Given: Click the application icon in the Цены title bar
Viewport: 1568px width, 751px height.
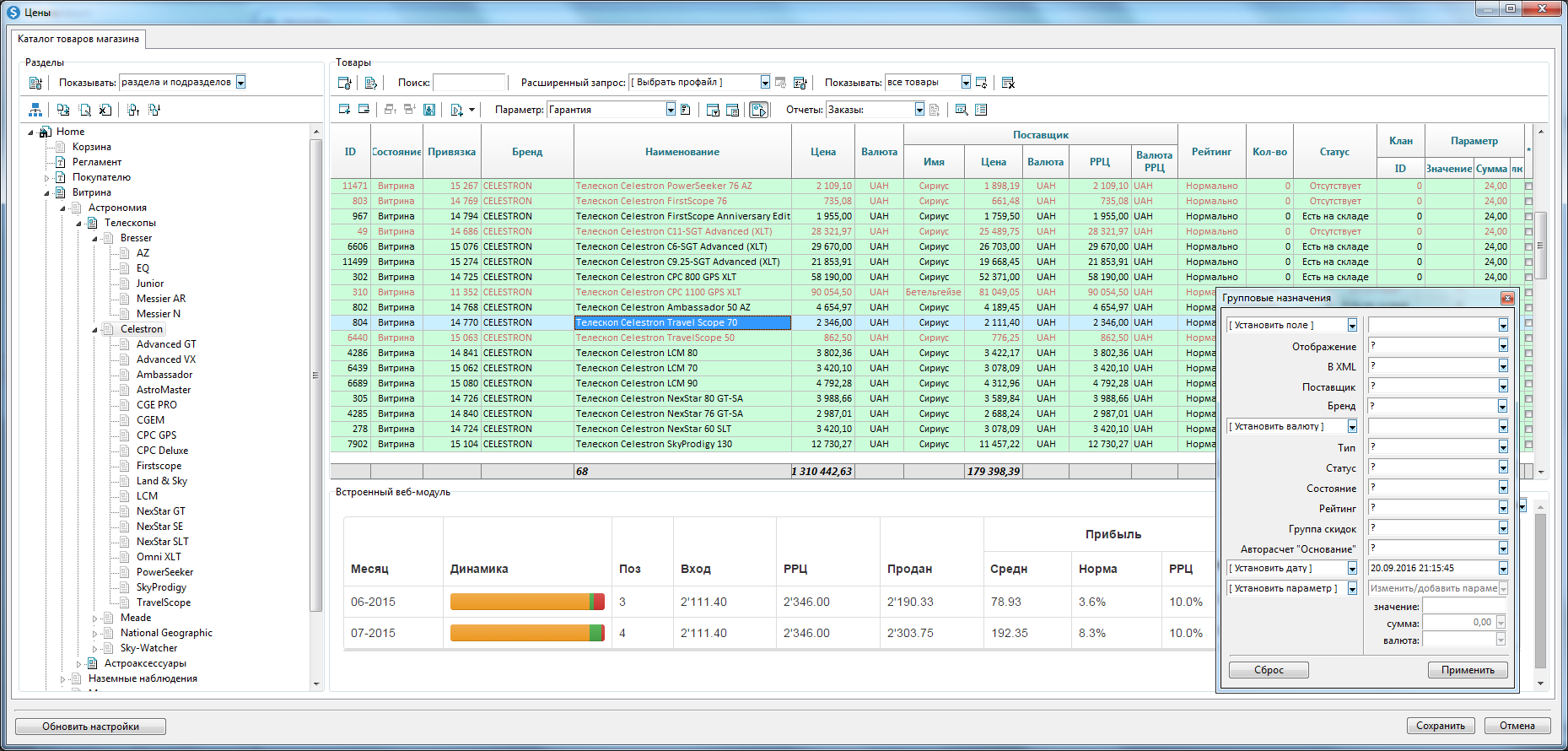Looking at the screenshot, I should tap(13, 13).
